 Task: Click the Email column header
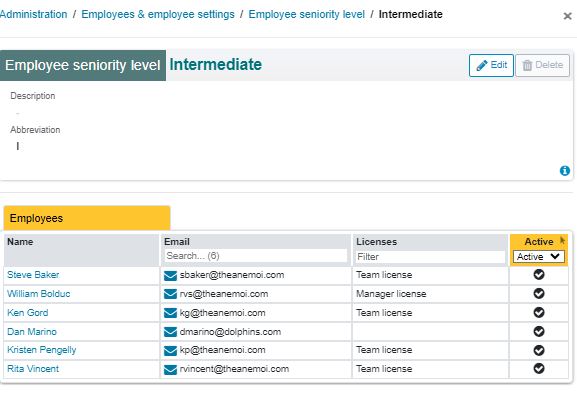tap(177, 242)
